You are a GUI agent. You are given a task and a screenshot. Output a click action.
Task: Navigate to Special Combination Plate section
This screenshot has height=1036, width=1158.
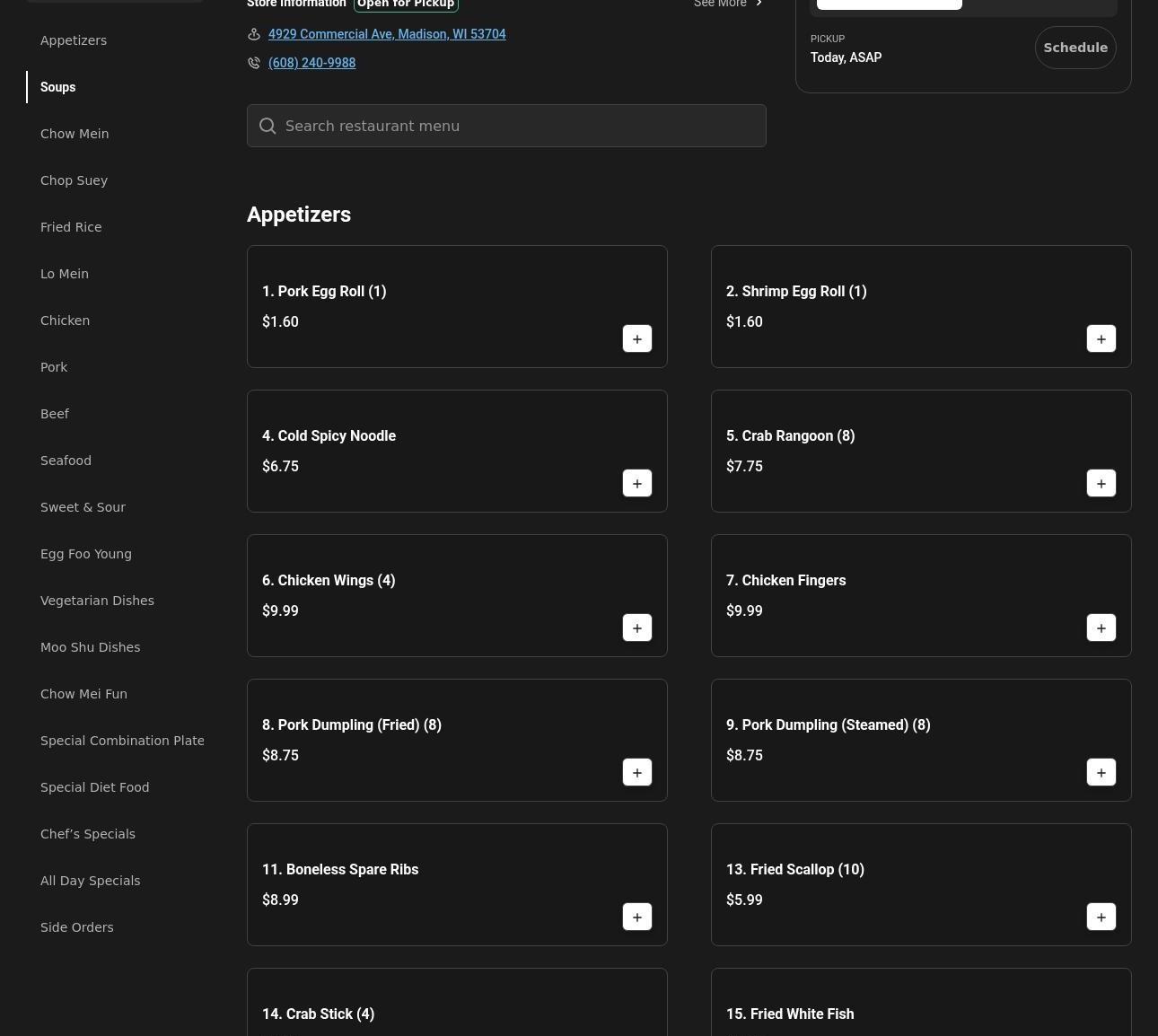(x=122, y=741)
